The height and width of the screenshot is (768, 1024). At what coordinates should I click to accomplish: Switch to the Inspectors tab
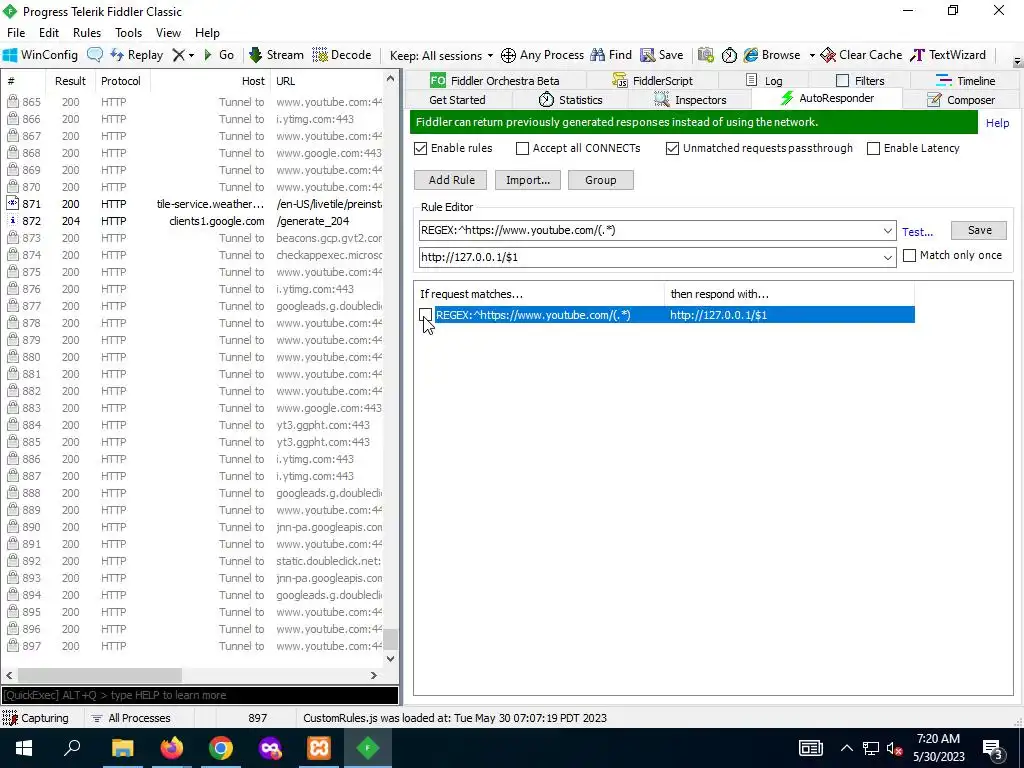[x=690, y=100]
